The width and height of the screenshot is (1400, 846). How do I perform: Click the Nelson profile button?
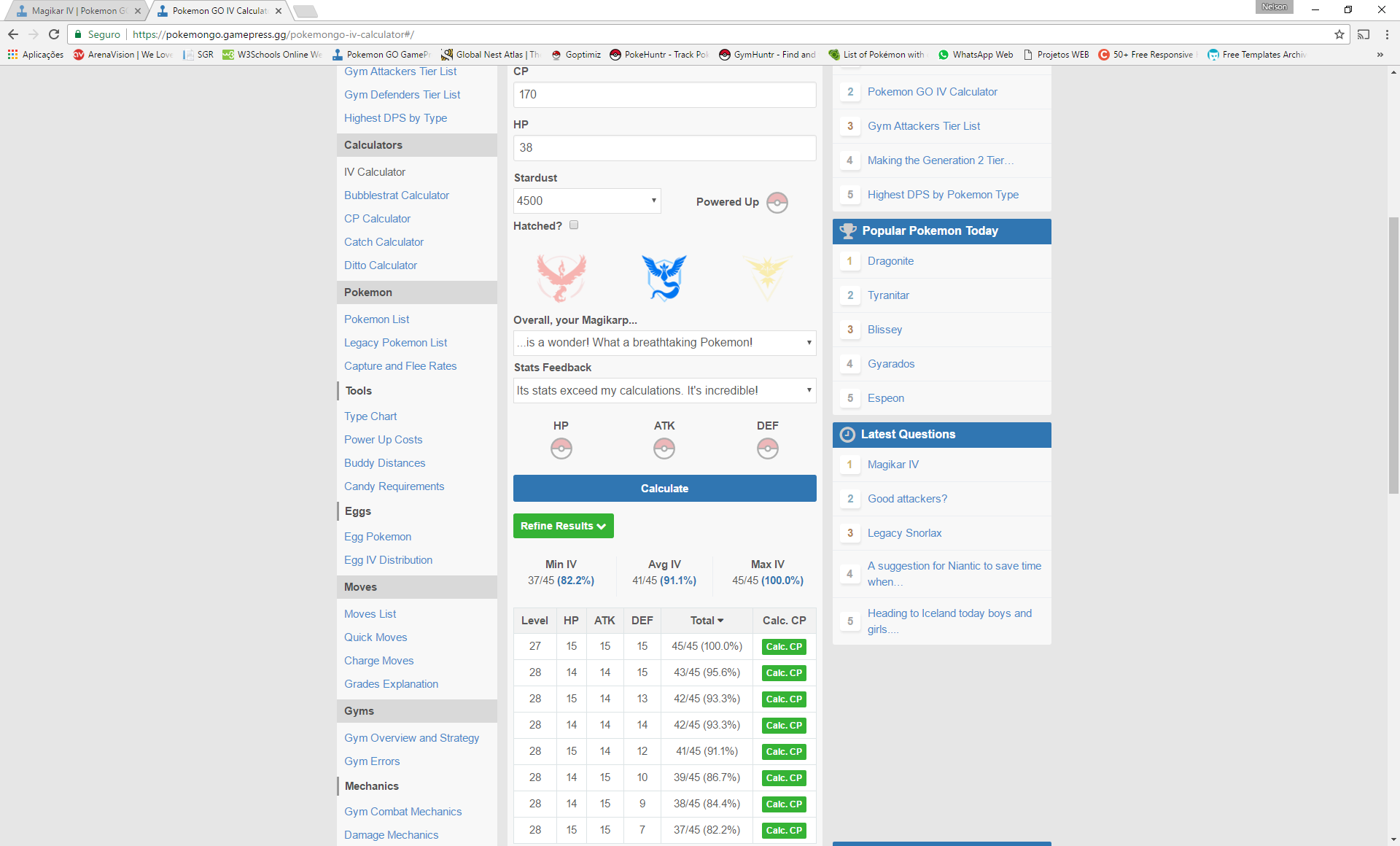(x=1275, y=7)
